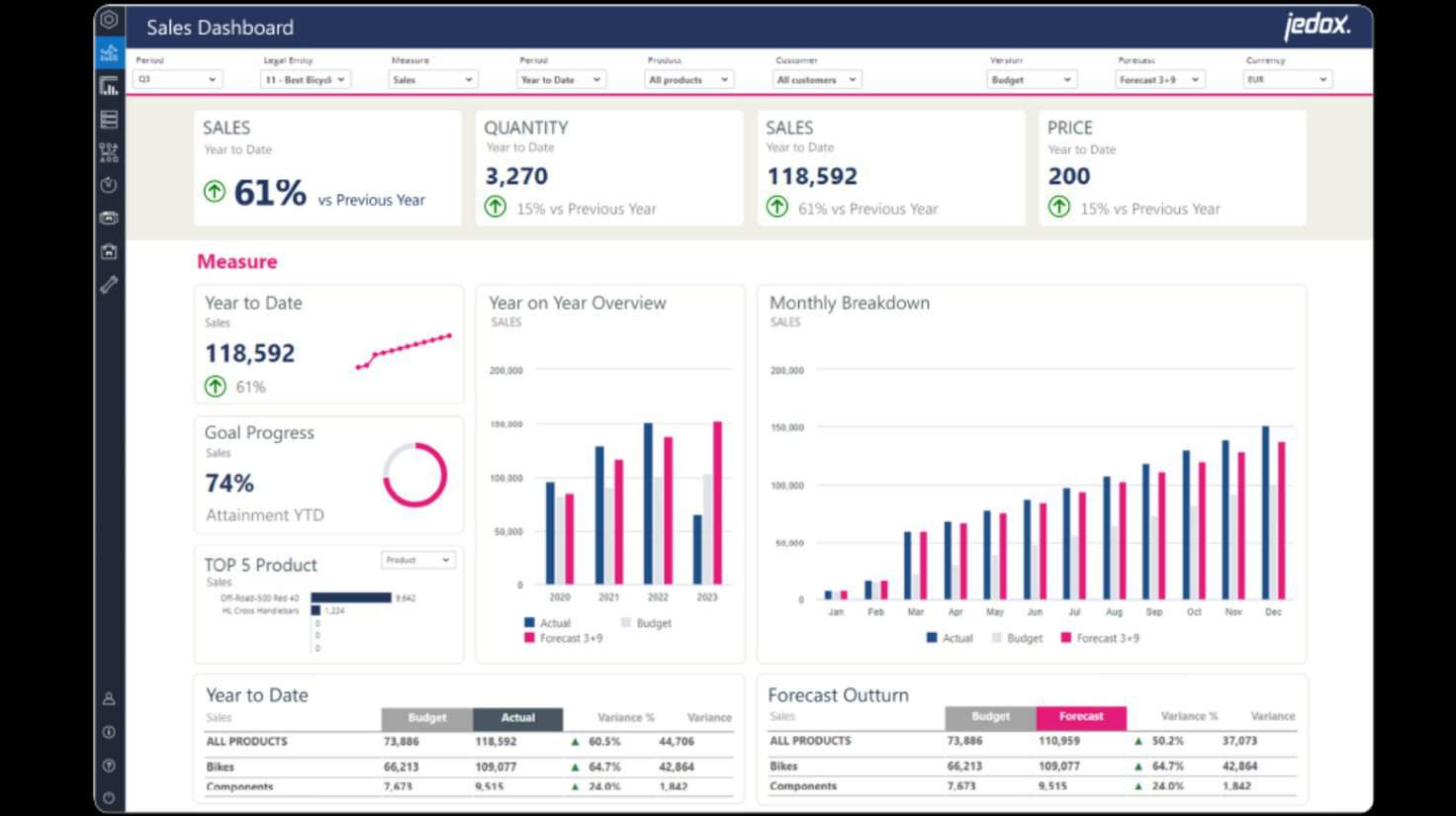Click the pencil edit icon in sidebar

pyautogui.click(x=109, y=285)
